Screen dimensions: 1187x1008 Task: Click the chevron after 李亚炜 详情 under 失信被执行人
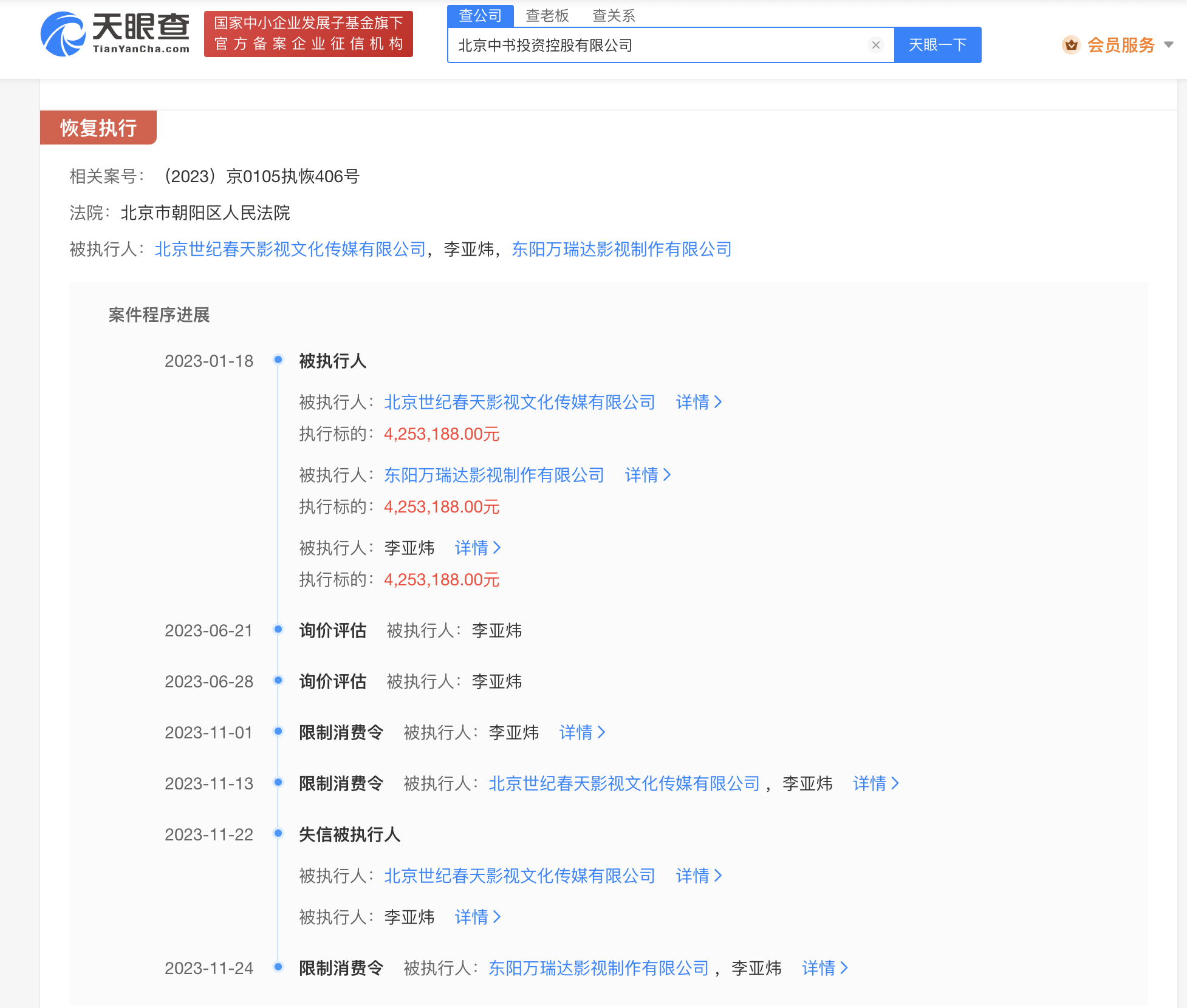pyautogui.click(x=497, y=917)
